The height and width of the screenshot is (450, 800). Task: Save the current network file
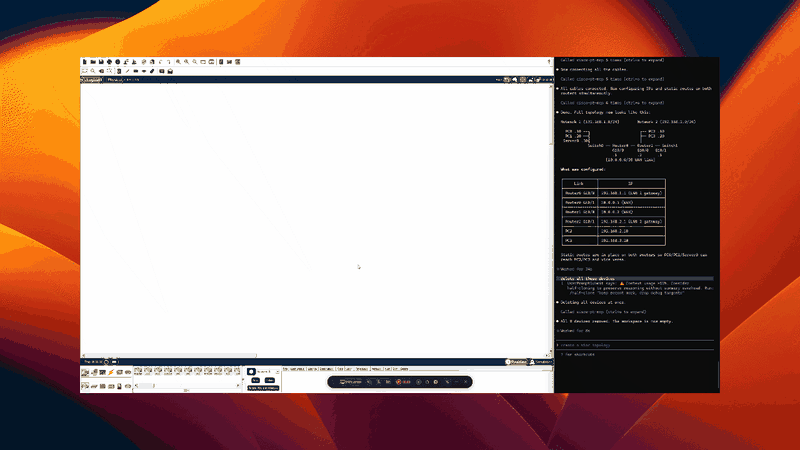tap(101, 62)
